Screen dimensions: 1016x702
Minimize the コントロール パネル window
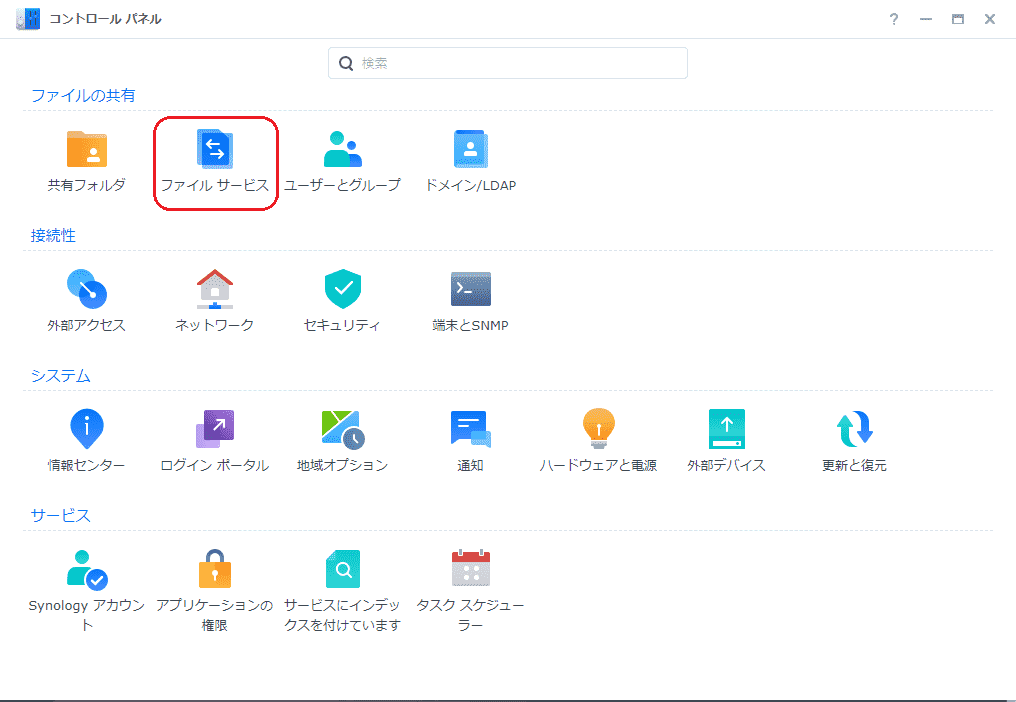tap(926, 19)
